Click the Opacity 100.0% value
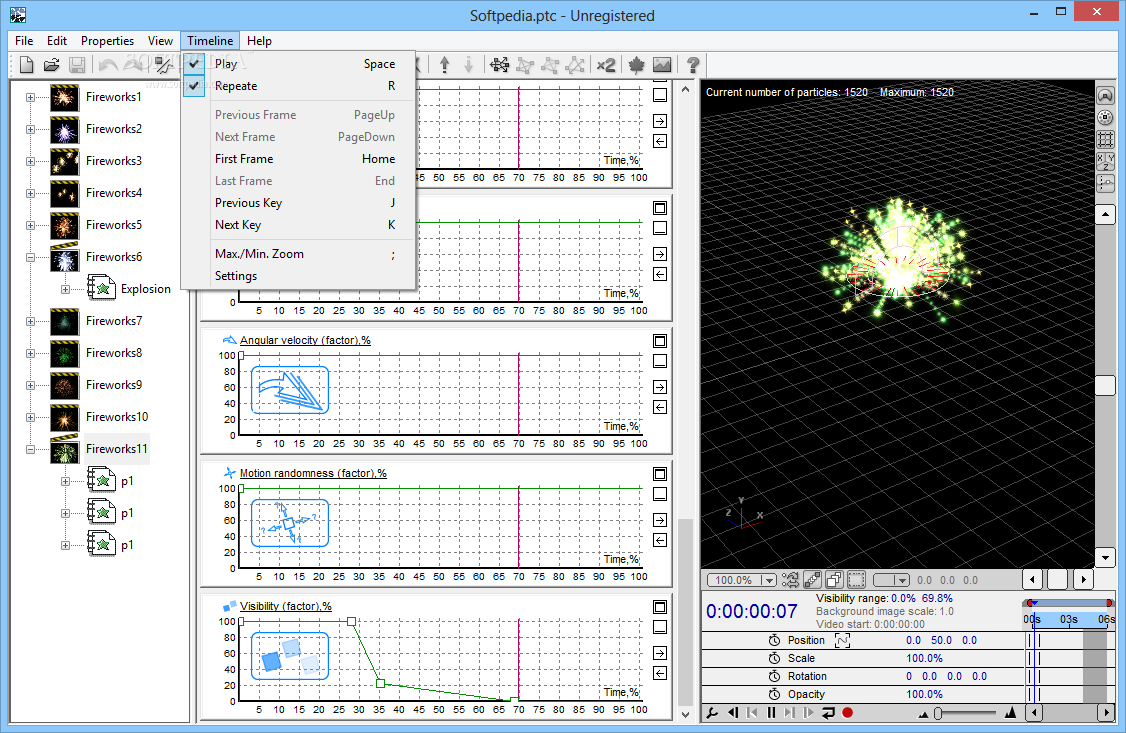 click(924, 694)
